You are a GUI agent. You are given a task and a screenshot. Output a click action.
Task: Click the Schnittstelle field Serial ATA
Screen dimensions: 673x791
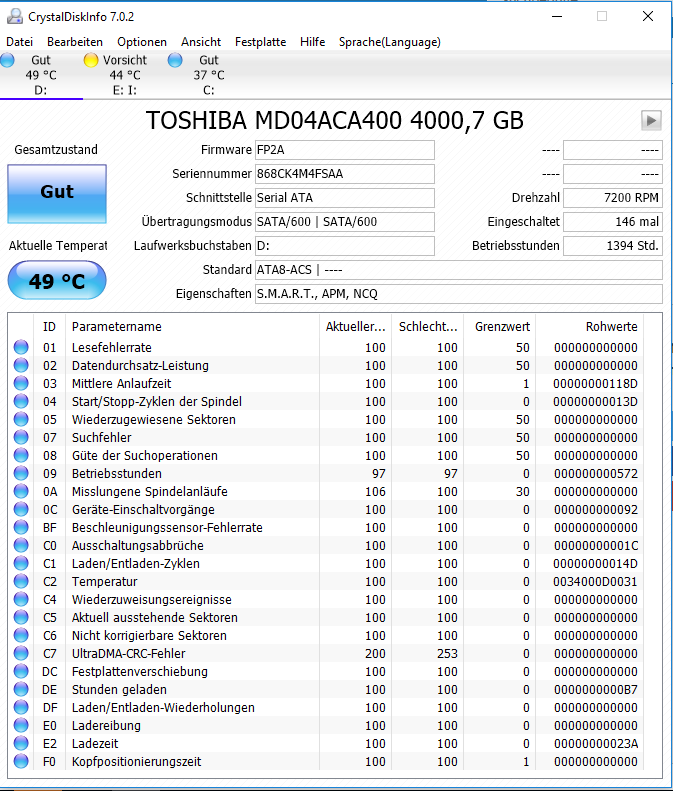[x=345, y=198]
